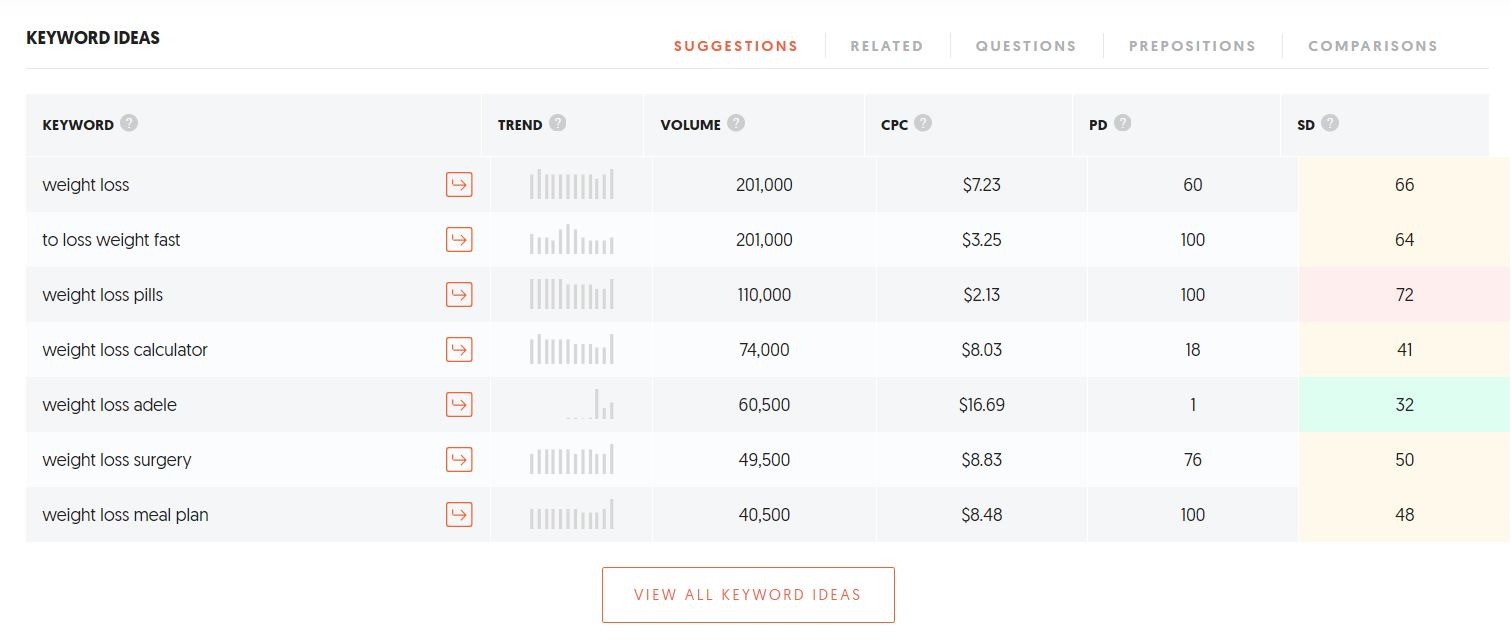
Task: Switch to the Related tab
Action: point(887,46)
